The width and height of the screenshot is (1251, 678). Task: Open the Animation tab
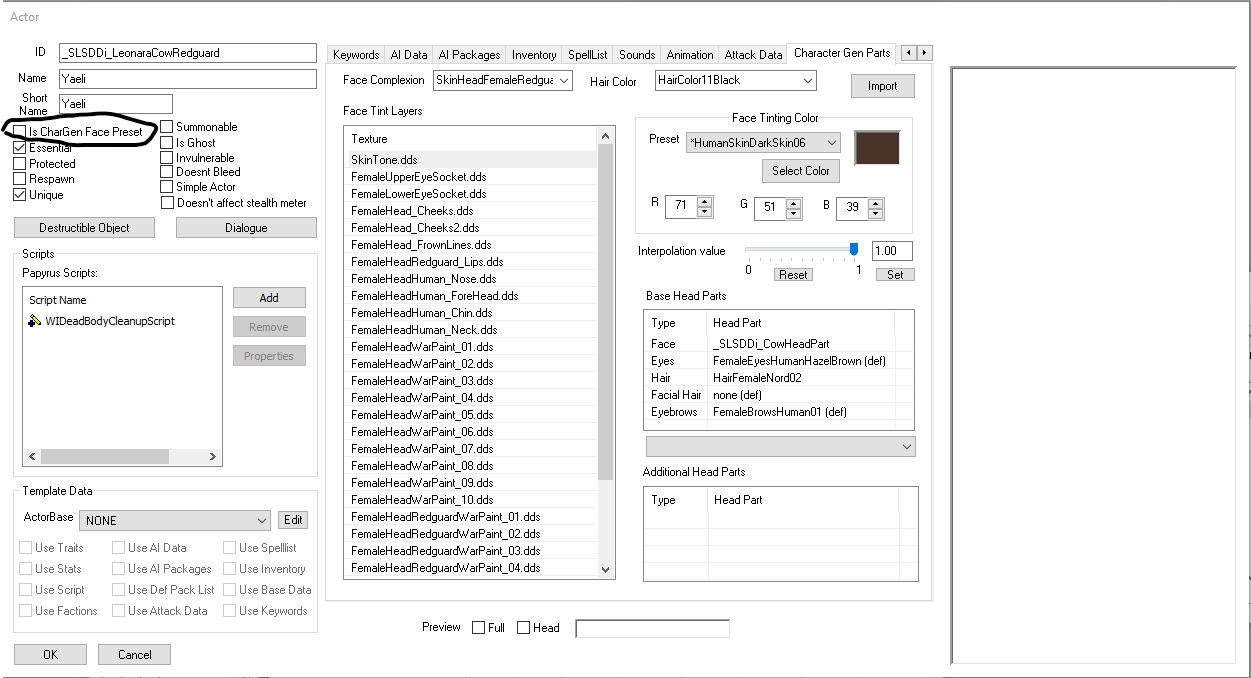click(690, 55)
